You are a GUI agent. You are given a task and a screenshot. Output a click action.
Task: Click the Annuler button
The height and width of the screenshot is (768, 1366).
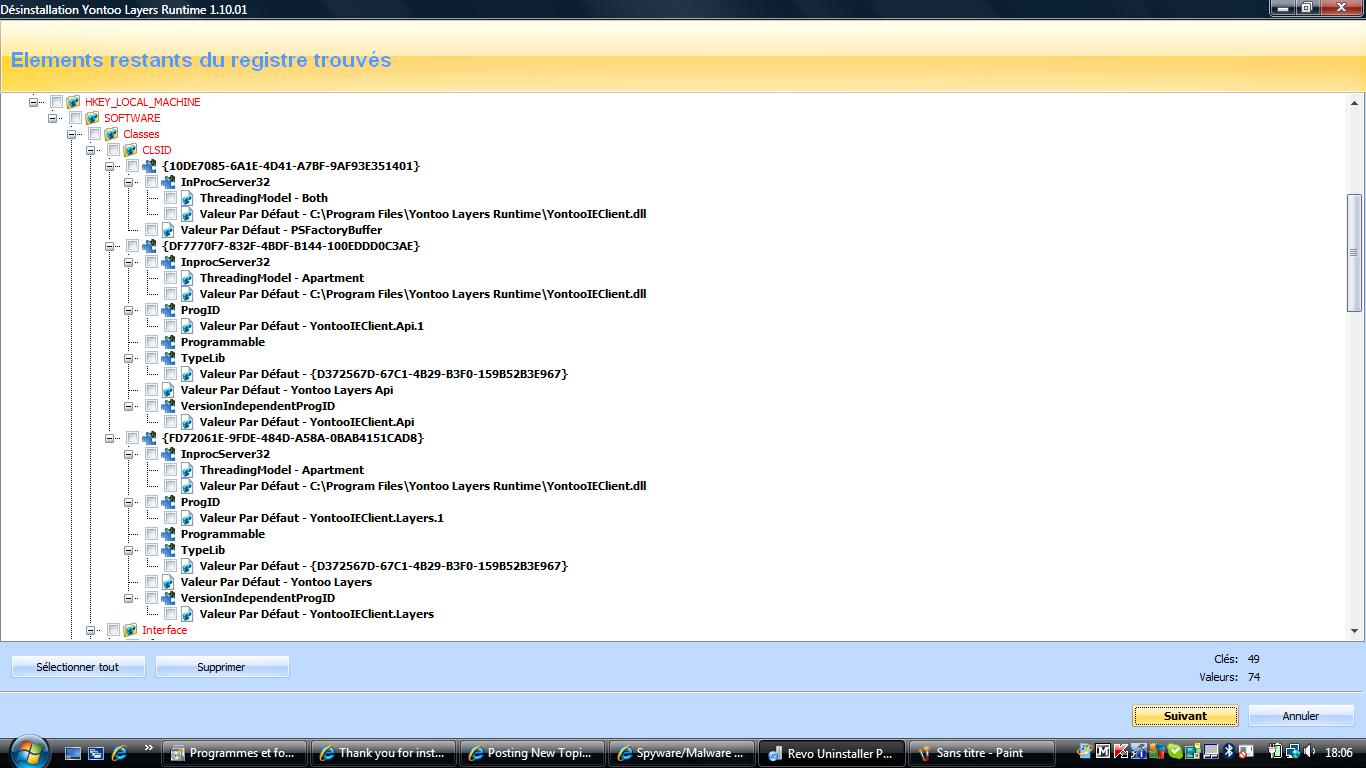[1301, 716]
